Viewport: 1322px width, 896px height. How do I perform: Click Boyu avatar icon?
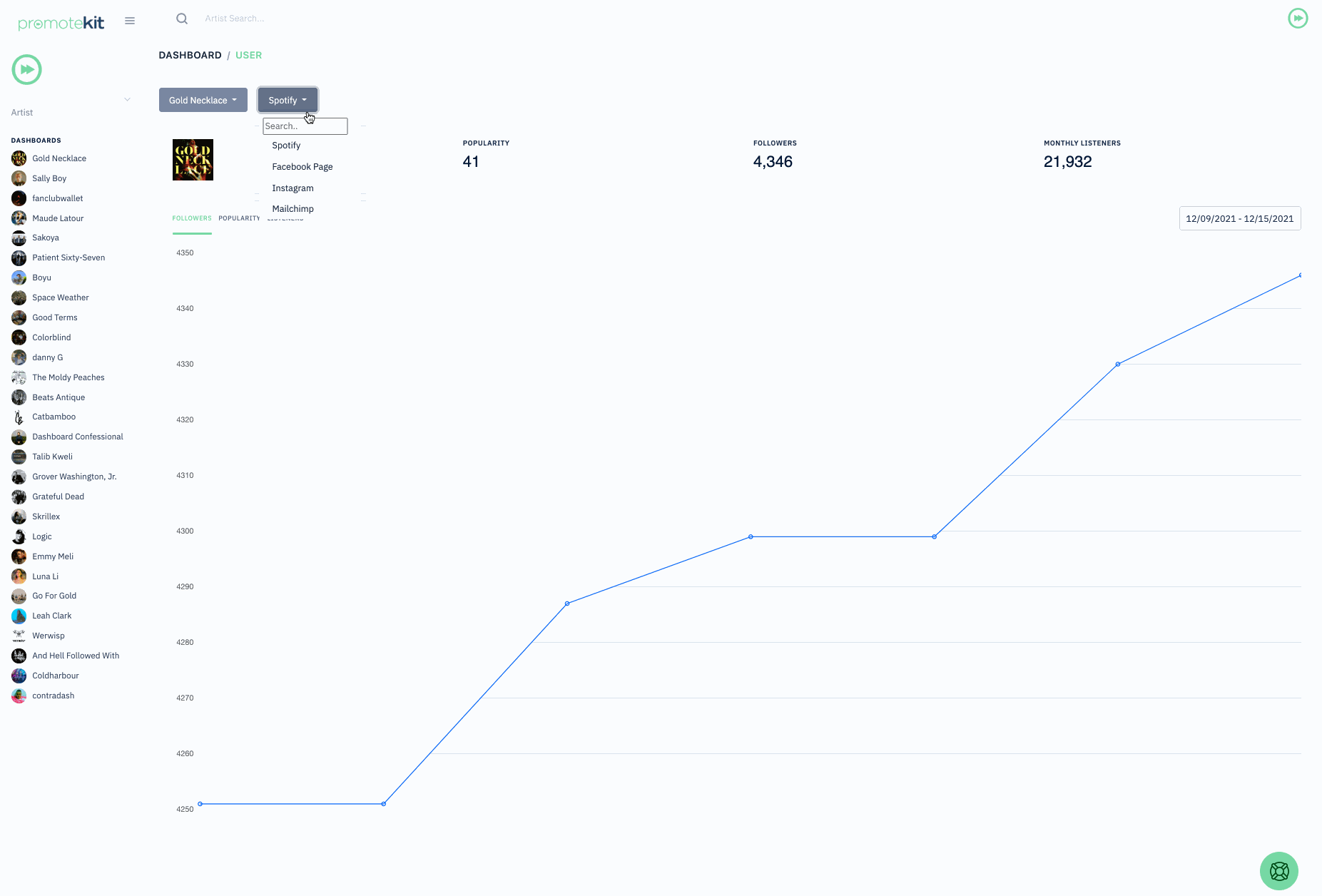tap(19, 278)
